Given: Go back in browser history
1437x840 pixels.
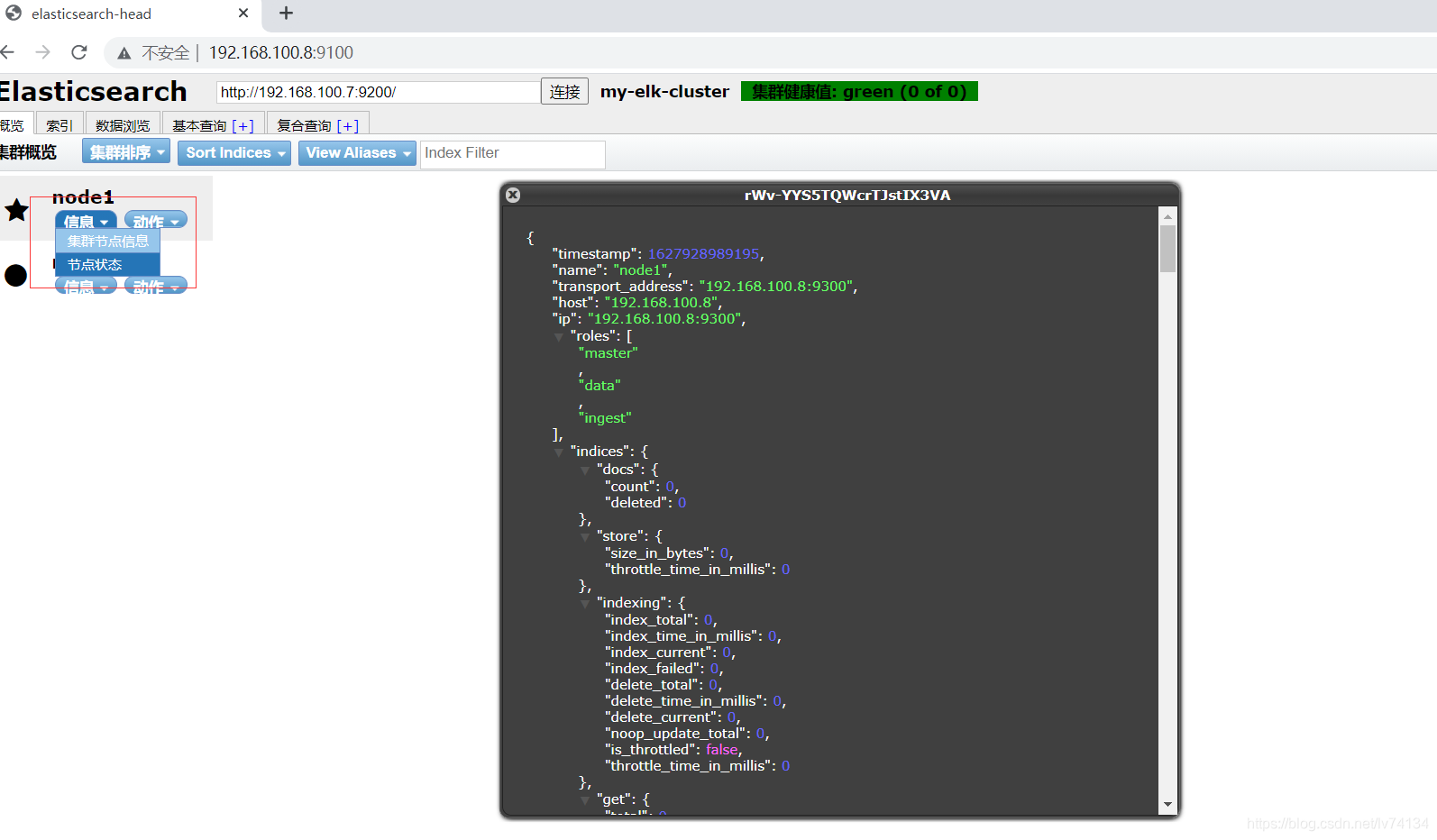Looking at the screenshot, I should pos(8,52).
